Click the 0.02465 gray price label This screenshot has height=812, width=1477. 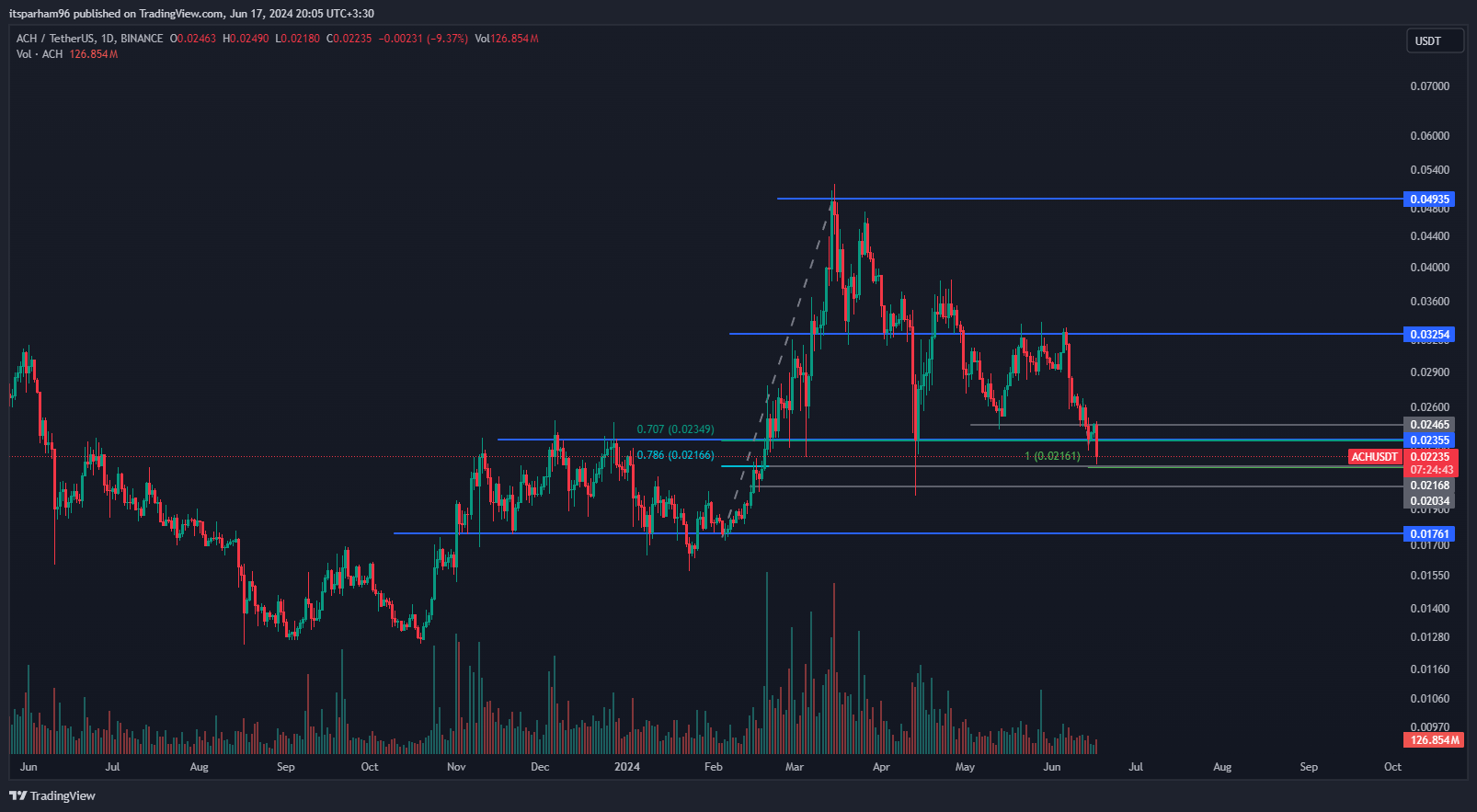tap(1430, 425)
